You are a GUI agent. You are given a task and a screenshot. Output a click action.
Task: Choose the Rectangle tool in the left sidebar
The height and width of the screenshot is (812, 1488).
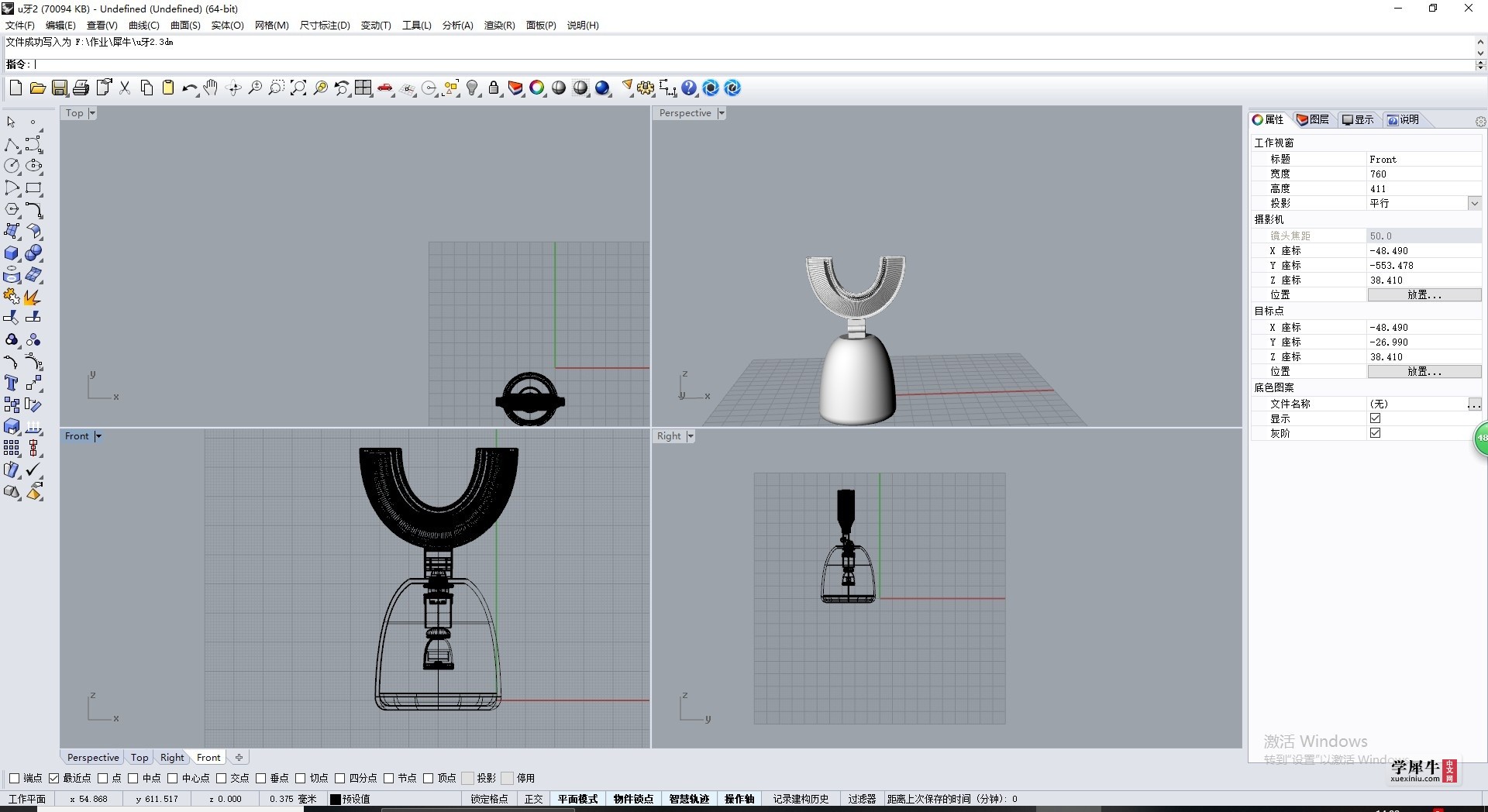pos(34,188)
